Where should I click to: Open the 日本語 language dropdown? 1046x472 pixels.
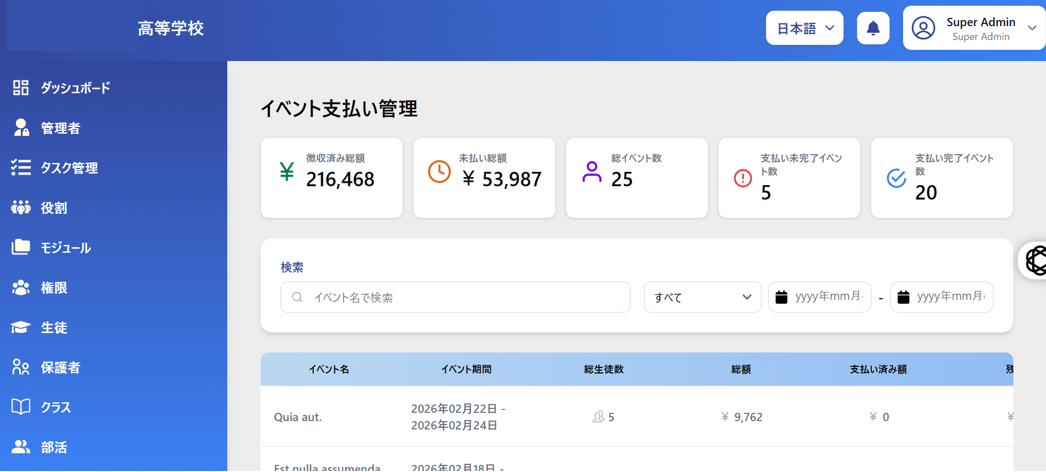(804, 28)
